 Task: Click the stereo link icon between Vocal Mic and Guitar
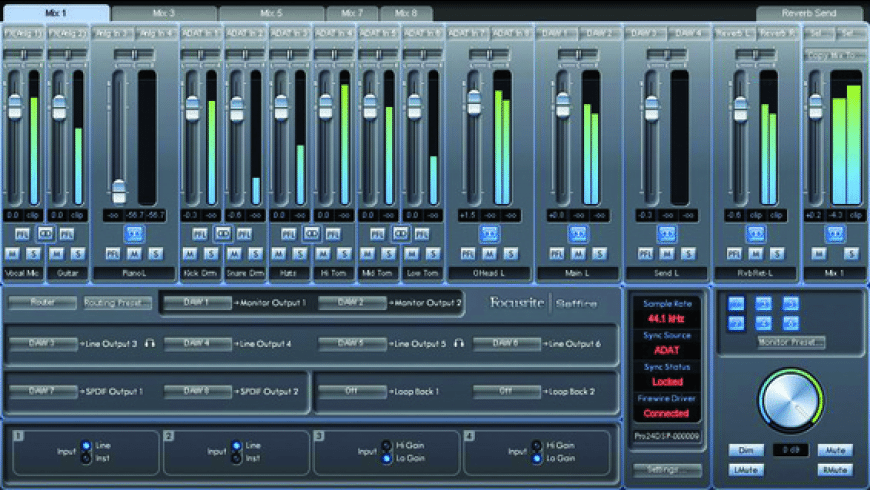(x=44, y=233)
